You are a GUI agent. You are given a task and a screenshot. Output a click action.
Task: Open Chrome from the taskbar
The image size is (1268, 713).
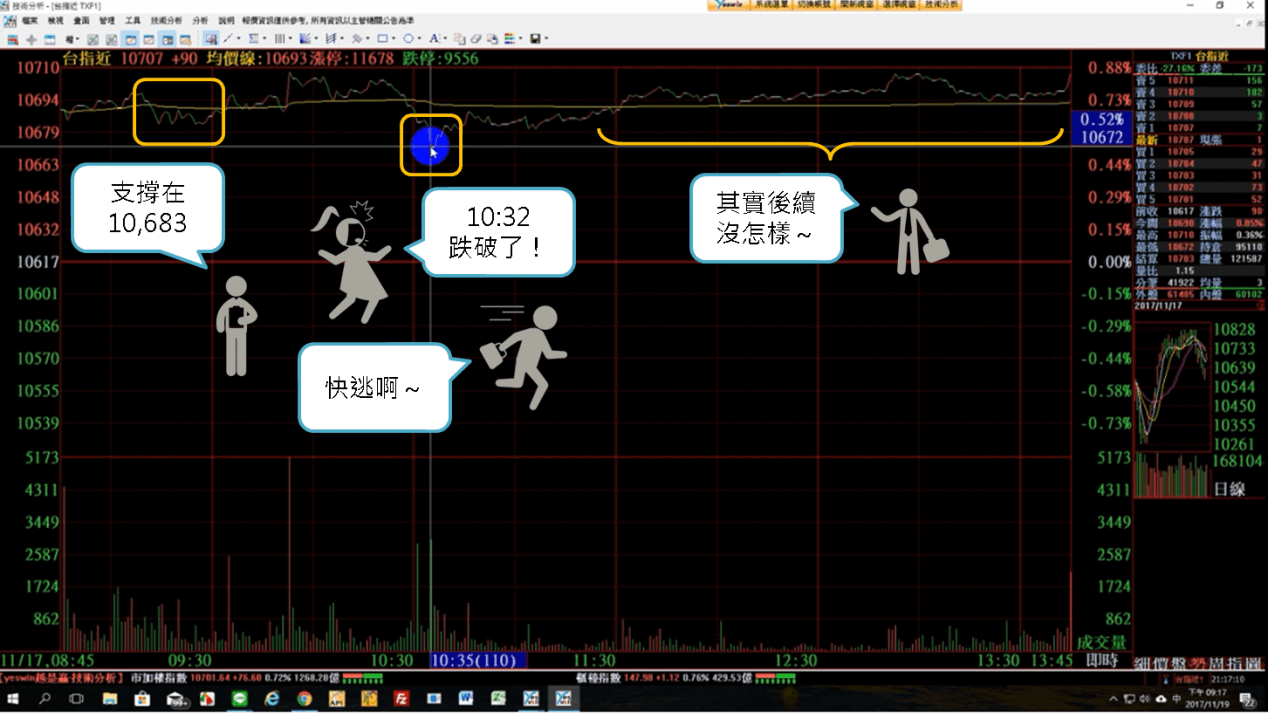pos(304,699)
